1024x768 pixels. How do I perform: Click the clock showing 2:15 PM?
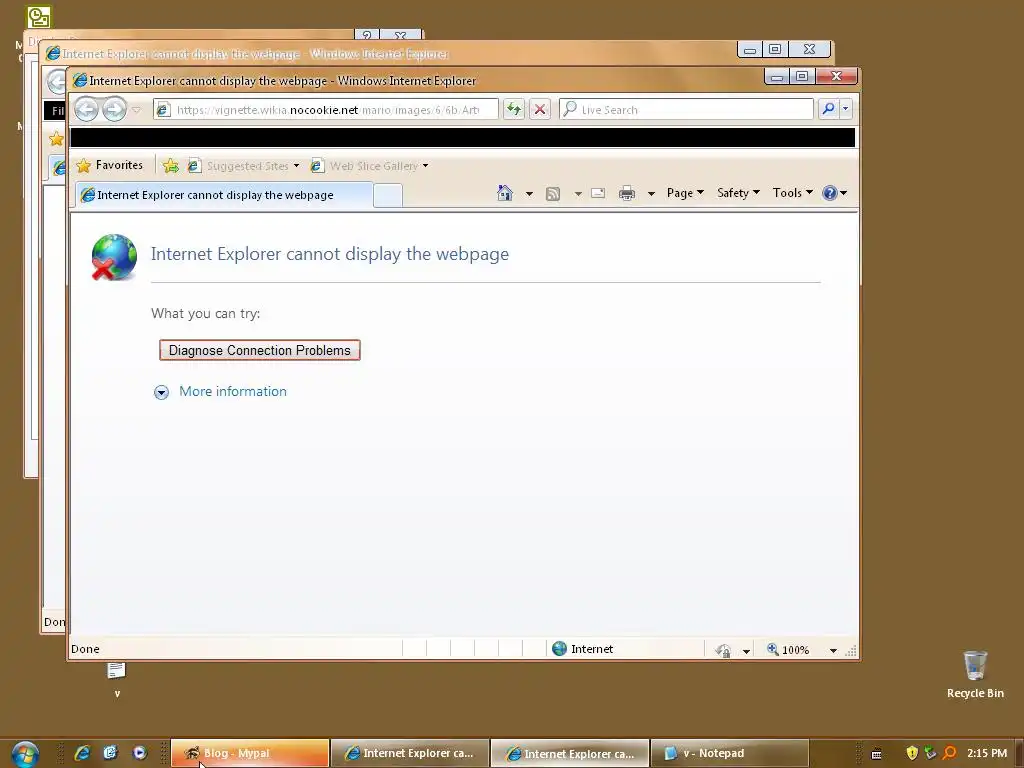(x=987, y=753)
